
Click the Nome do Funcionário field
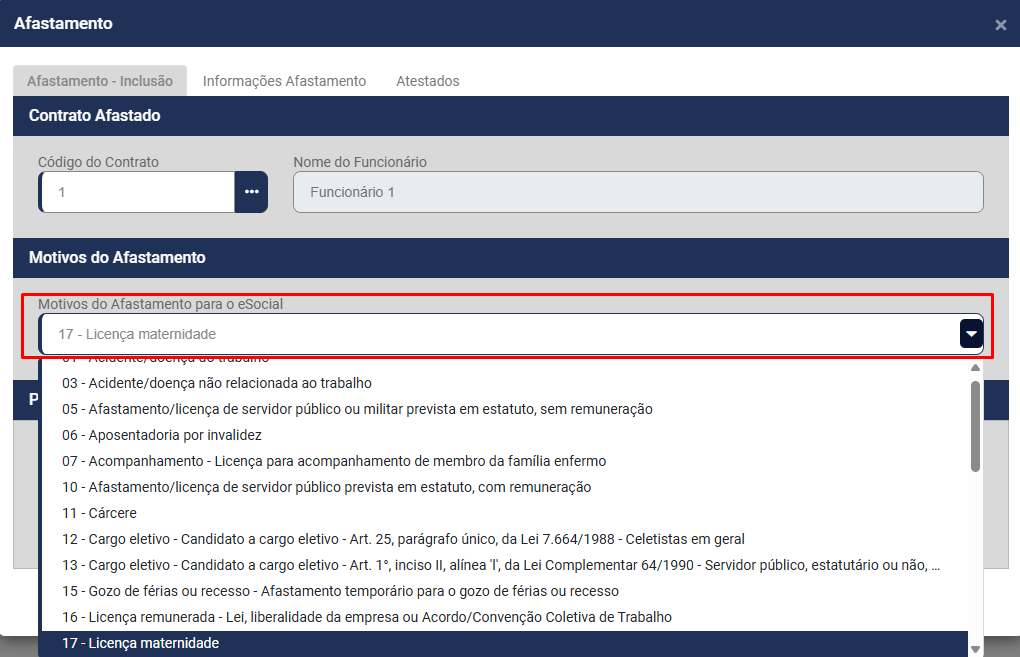click(x=638, y=192)
